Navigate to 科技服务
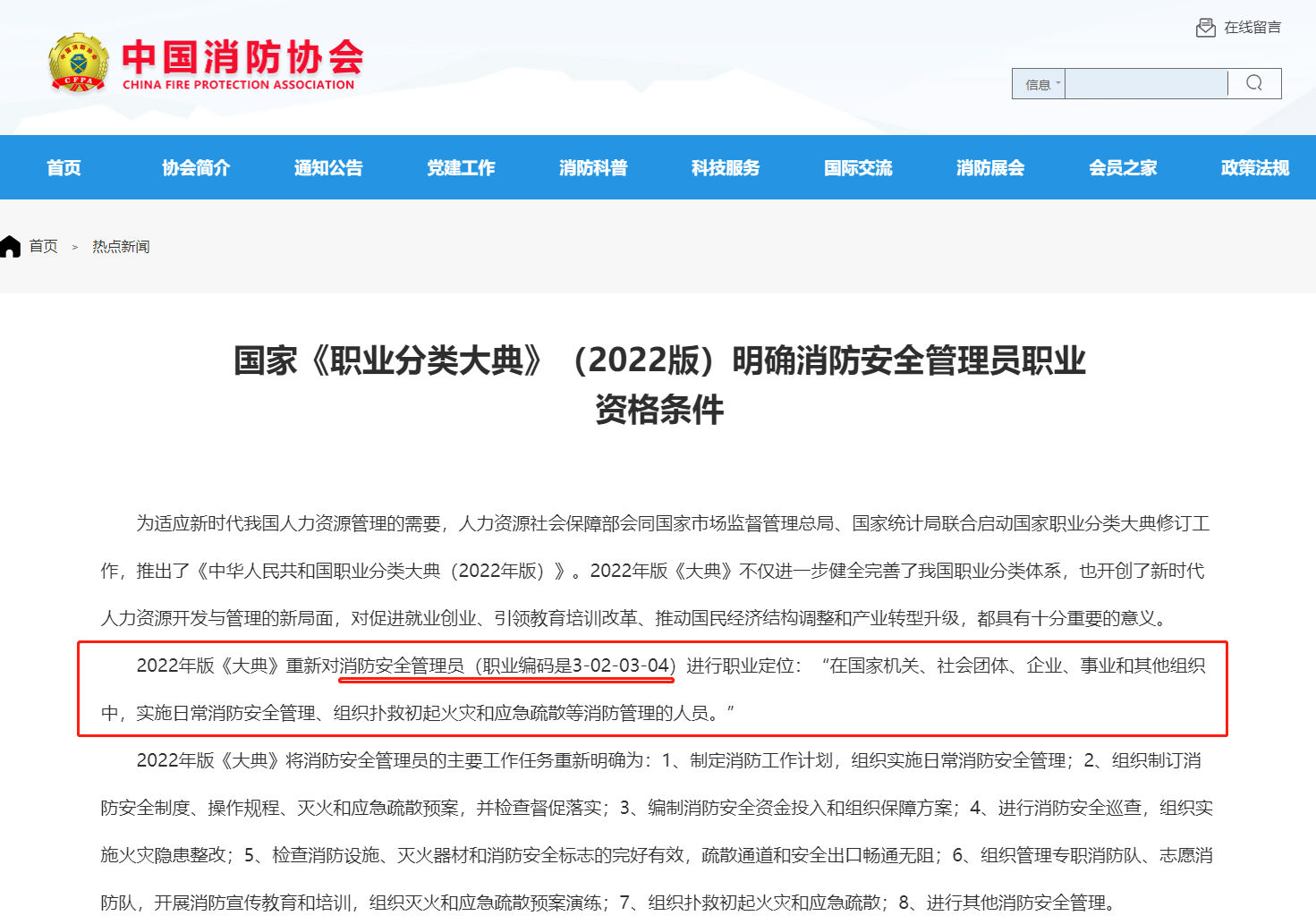Image resolution: width=1316 pixels, height=924 pixels. pyautogui.click(x=726, y=167)
